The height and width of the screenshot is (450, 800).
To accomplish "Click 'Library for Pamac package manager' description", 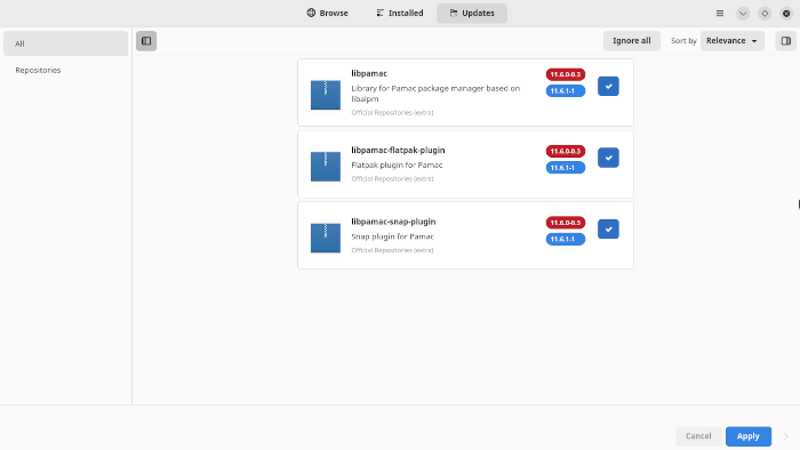I will coord(436,93).
